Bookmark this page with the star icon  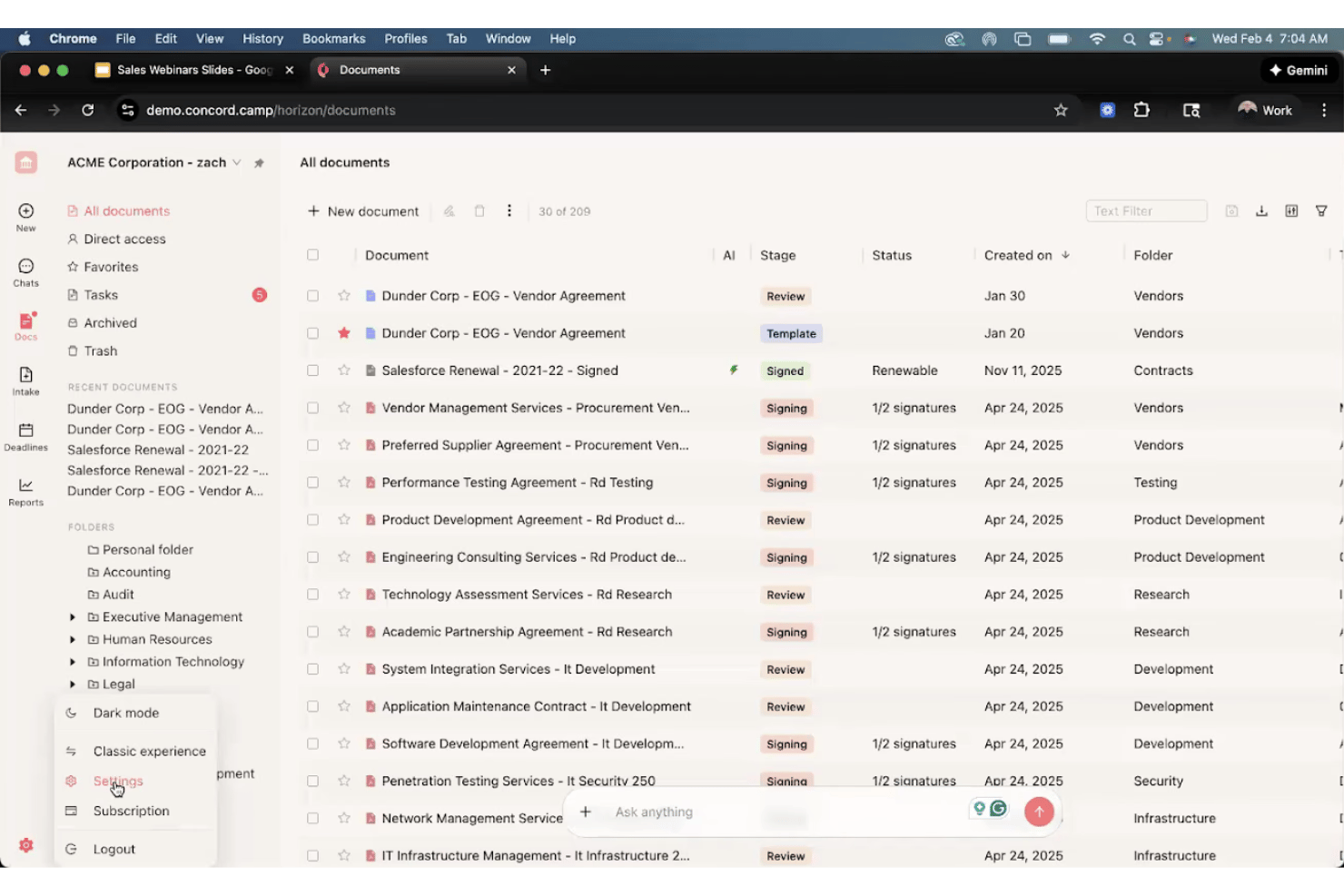click(1061, 110)
